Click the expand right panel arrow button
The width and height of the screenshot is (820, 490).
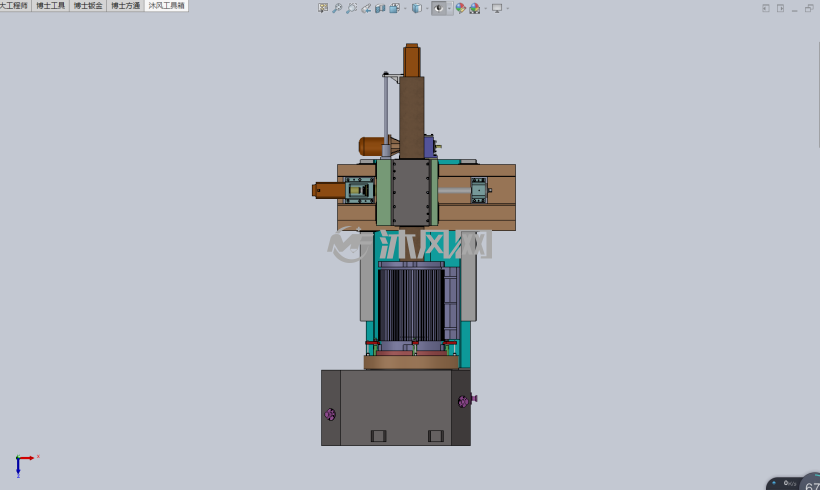(x=780, y=8)
